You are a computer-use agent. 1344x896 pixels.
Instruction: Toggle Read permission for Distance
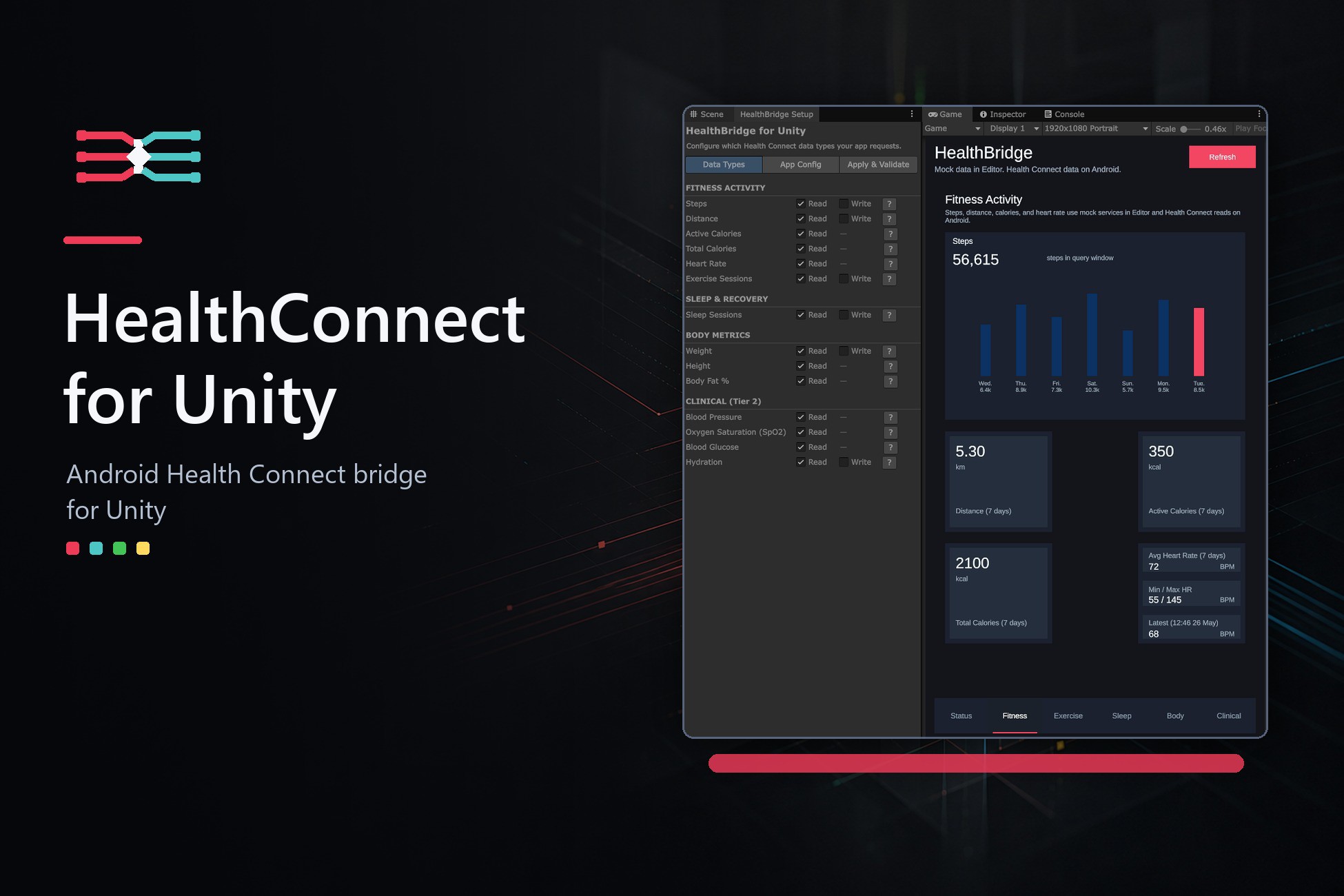(801, 219)
